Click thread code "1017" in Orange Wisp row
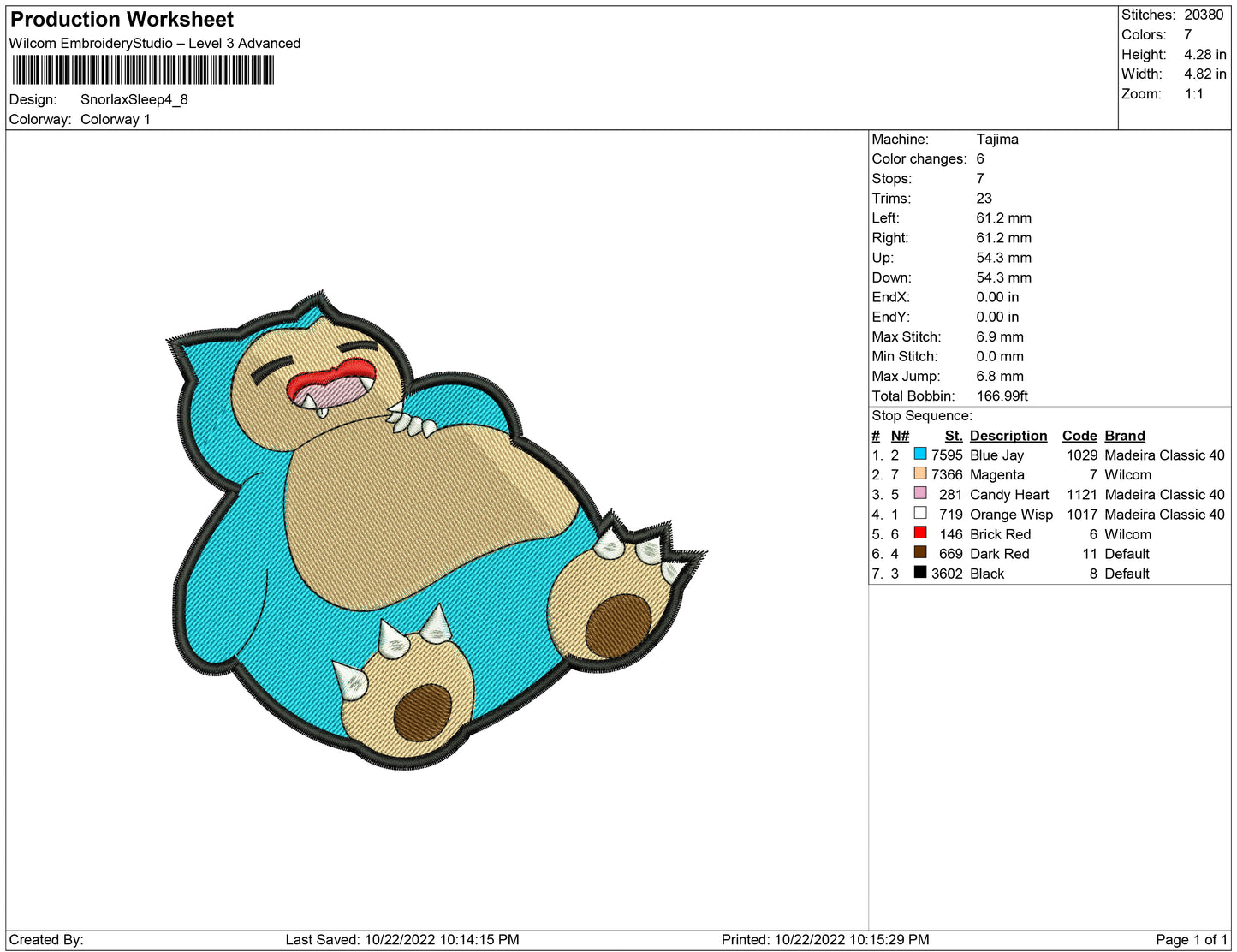The width and height of the screenshot is (1237, 952). click(1082, 515)
